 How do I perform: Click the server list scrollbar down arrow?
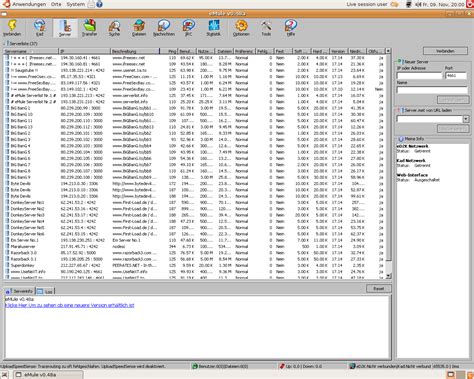(388, 276)
